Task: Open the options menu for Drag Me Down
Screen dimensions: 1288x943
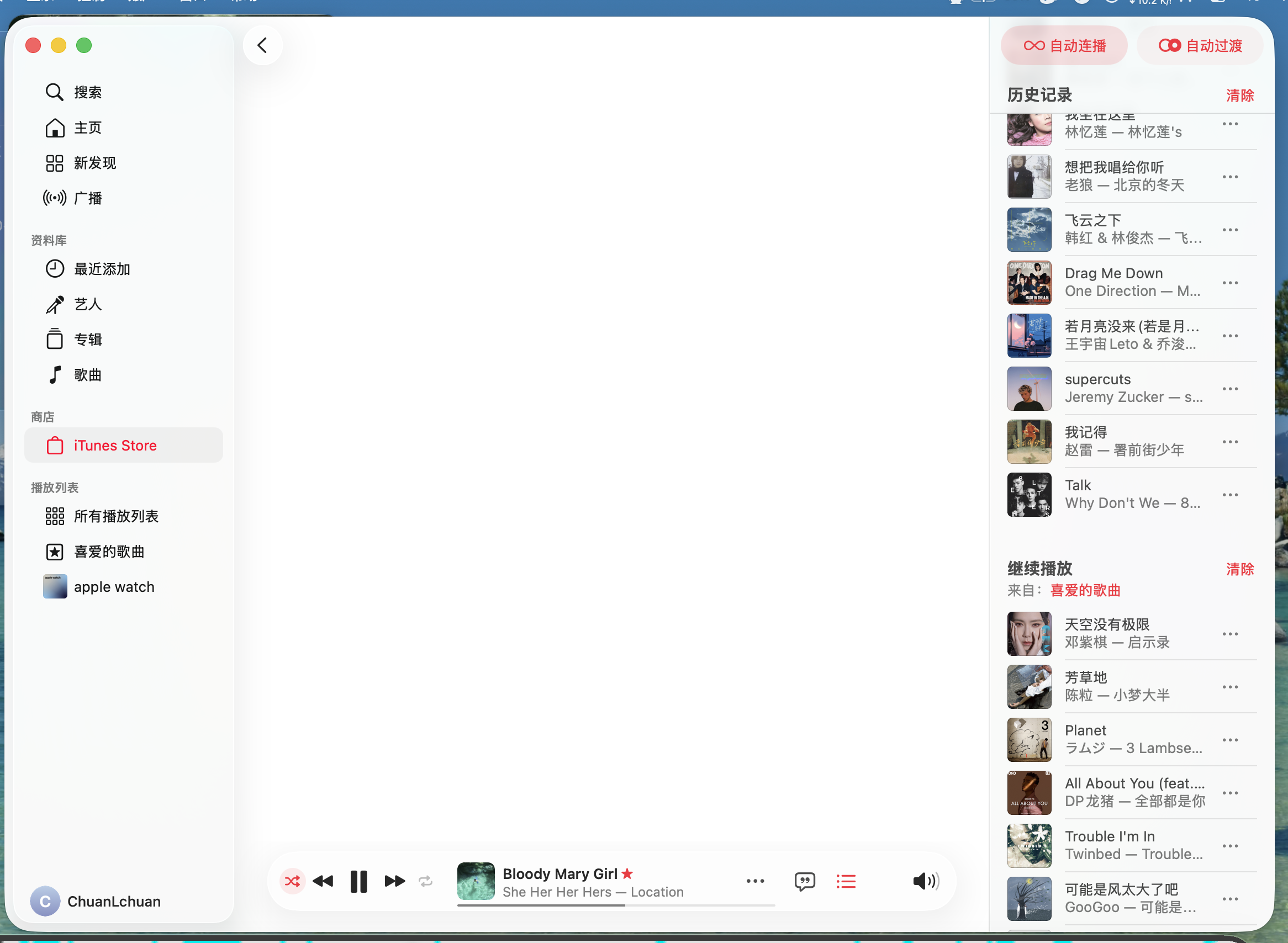Action: pyautogui.click(x=1230, y=283)
